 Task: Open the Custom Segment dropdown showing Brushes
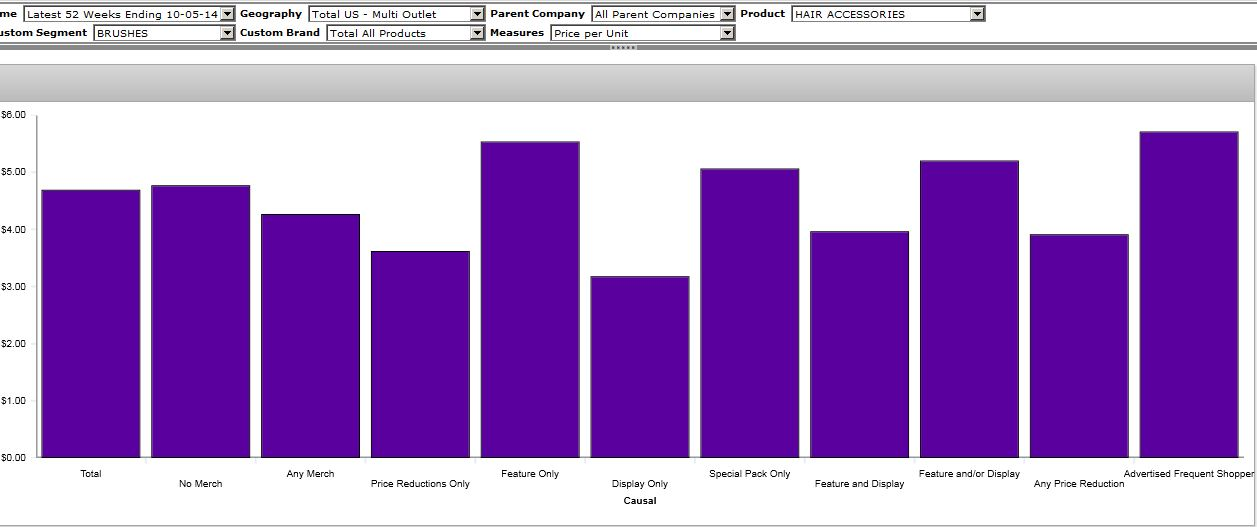coord(227,33)
